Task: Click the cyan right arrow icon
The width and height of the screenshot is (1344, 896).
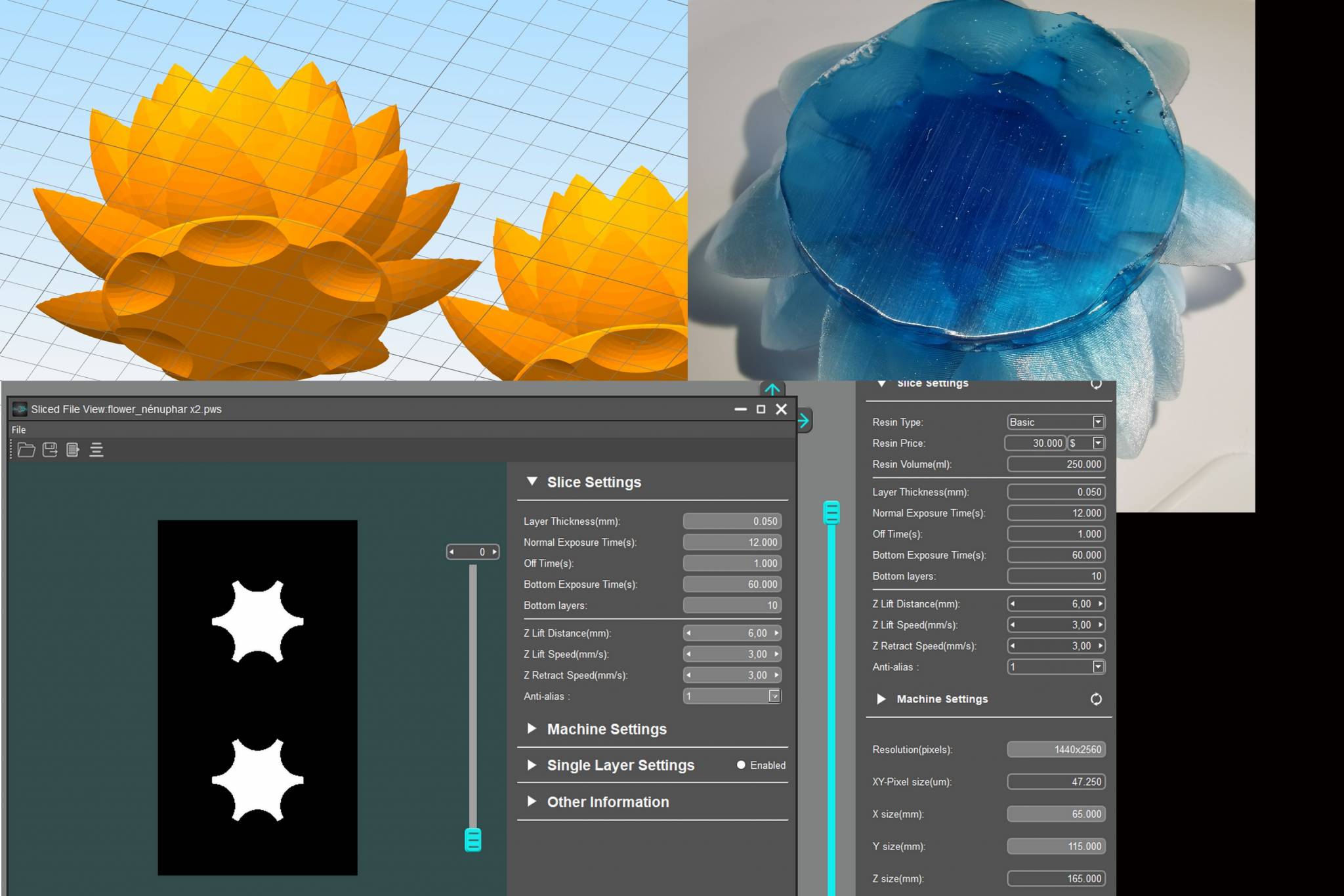Action: click(804, 420)
